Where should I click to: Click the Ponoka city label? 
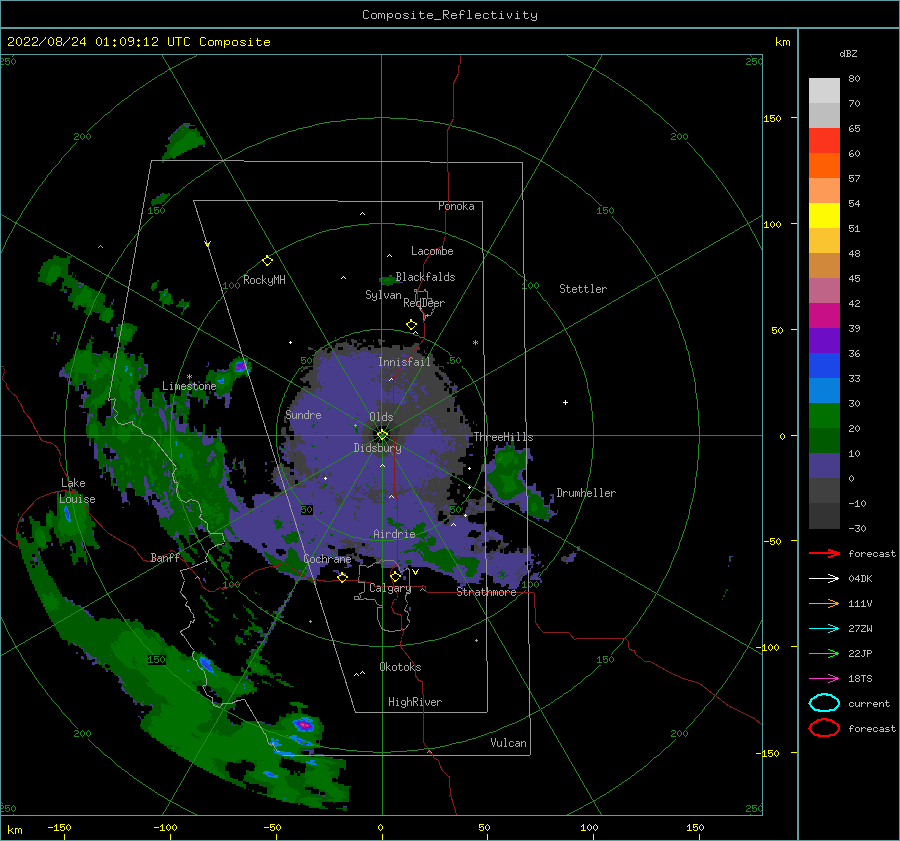[456, 207]
